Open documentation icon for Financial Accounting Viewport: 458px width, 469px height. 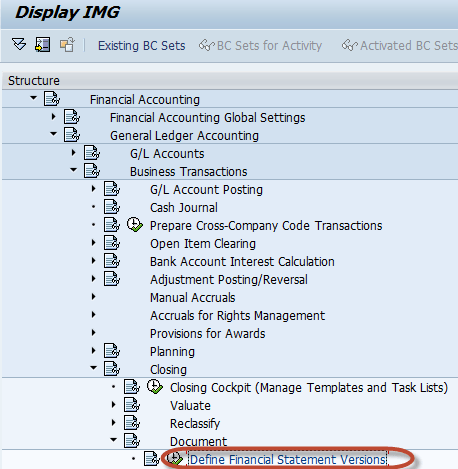click(x=52, y=99)
